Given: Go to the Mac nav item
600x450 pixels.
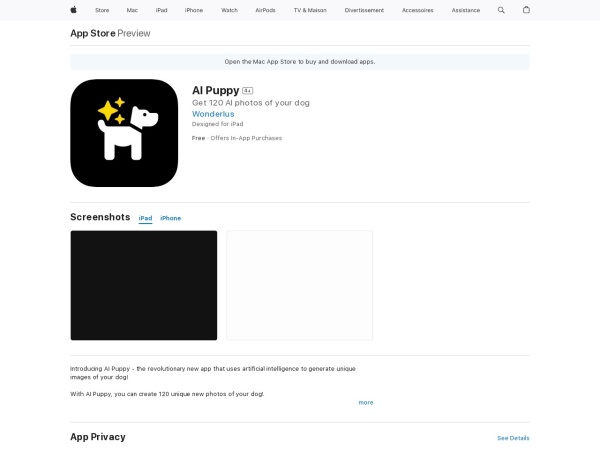Looking at the screenshot, I should point(132,10).
